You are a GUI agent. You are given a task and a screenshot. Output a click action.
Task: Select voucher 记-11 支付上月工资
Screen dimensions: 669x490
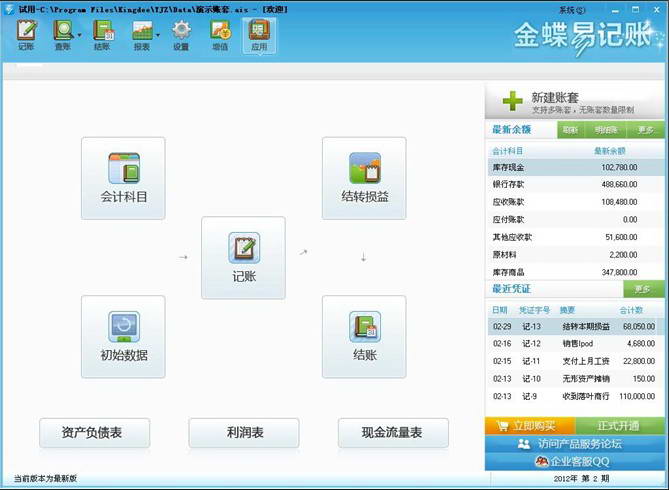point(576,361)
